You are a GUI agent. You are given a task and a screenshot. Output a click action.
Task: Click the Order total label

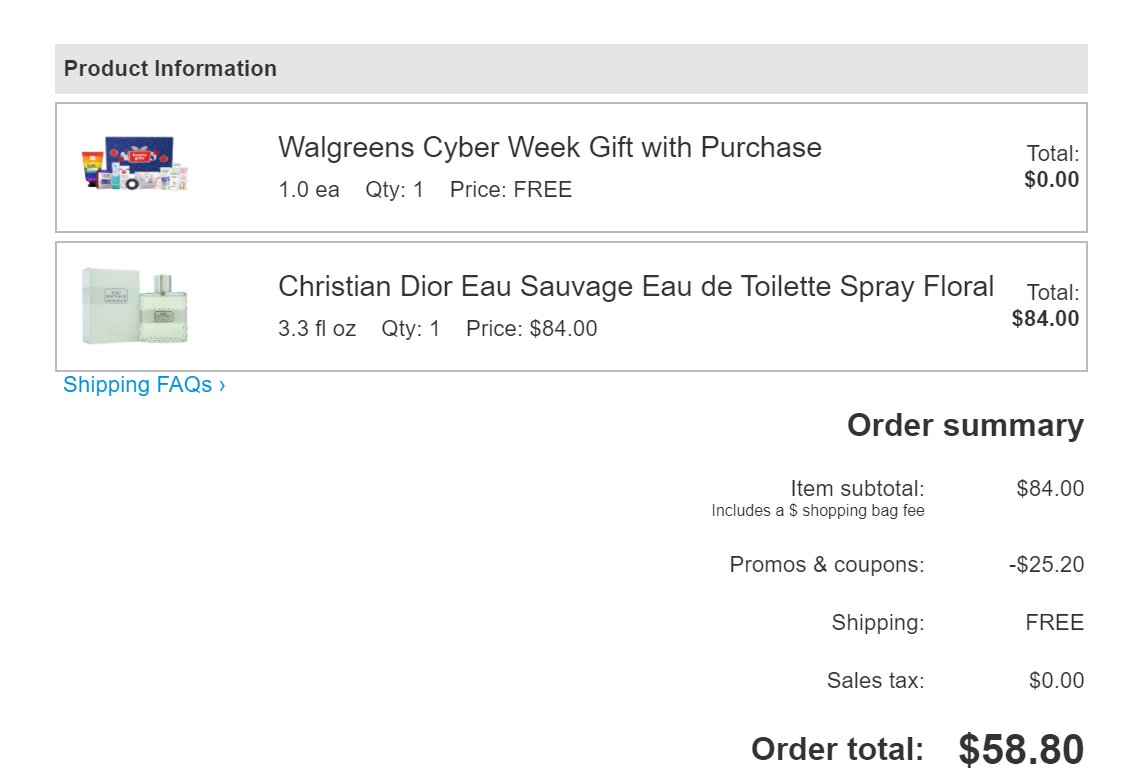point(837,749)
